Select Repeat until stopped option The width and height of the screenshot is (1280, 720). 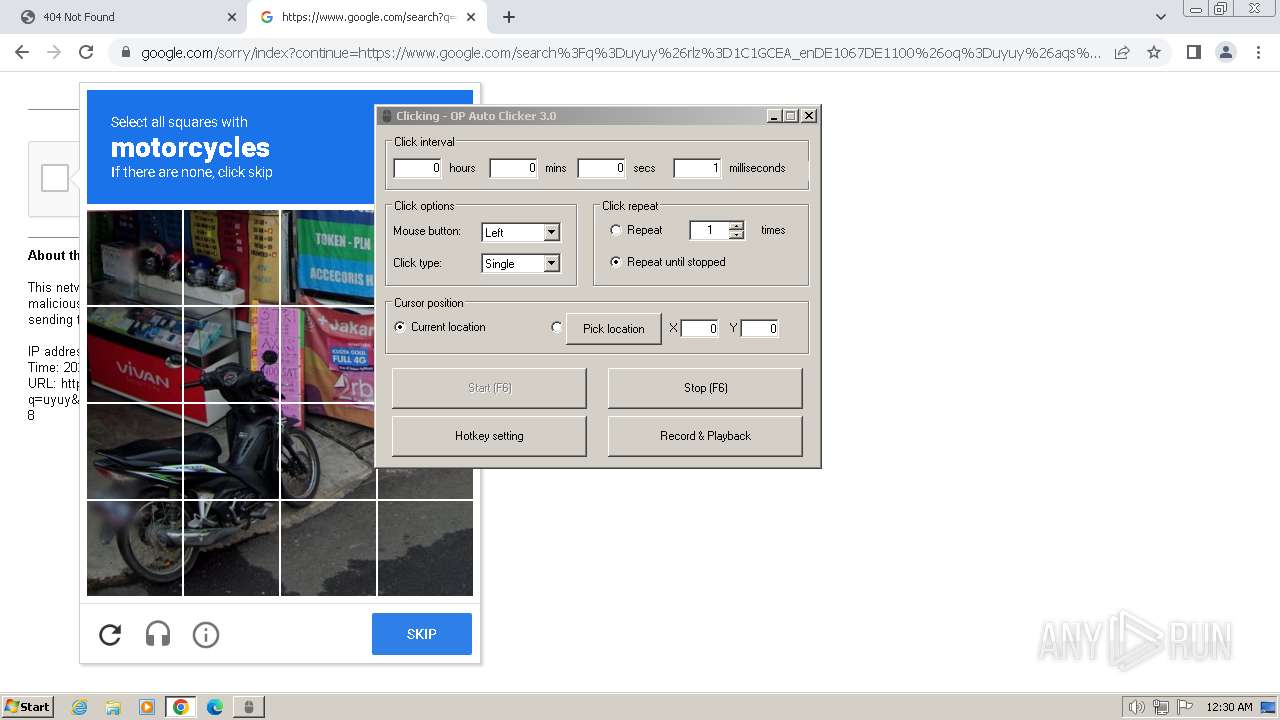616,262
